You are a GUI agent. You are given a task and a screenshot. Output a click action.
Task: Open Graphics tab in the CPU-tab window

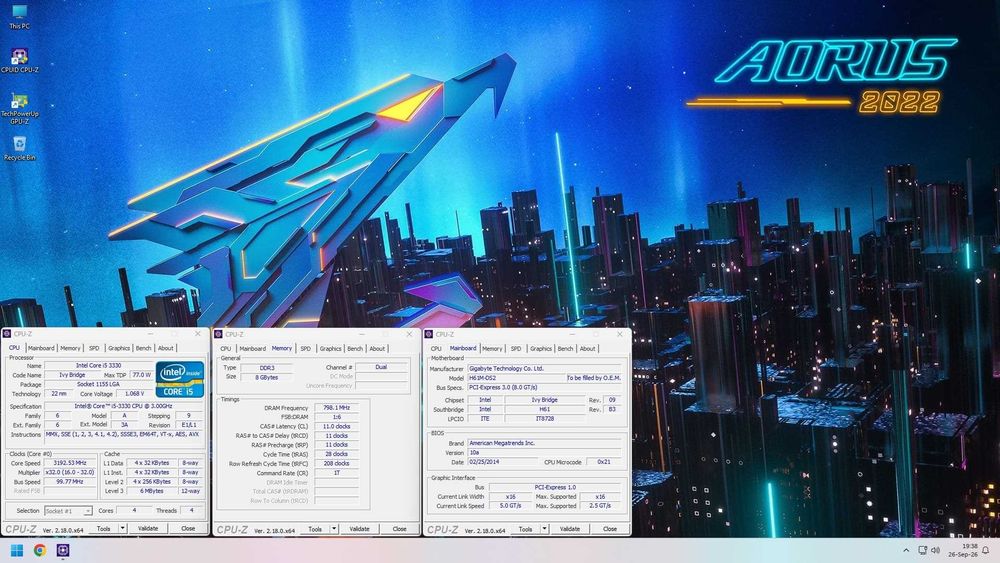pos(119,348)
